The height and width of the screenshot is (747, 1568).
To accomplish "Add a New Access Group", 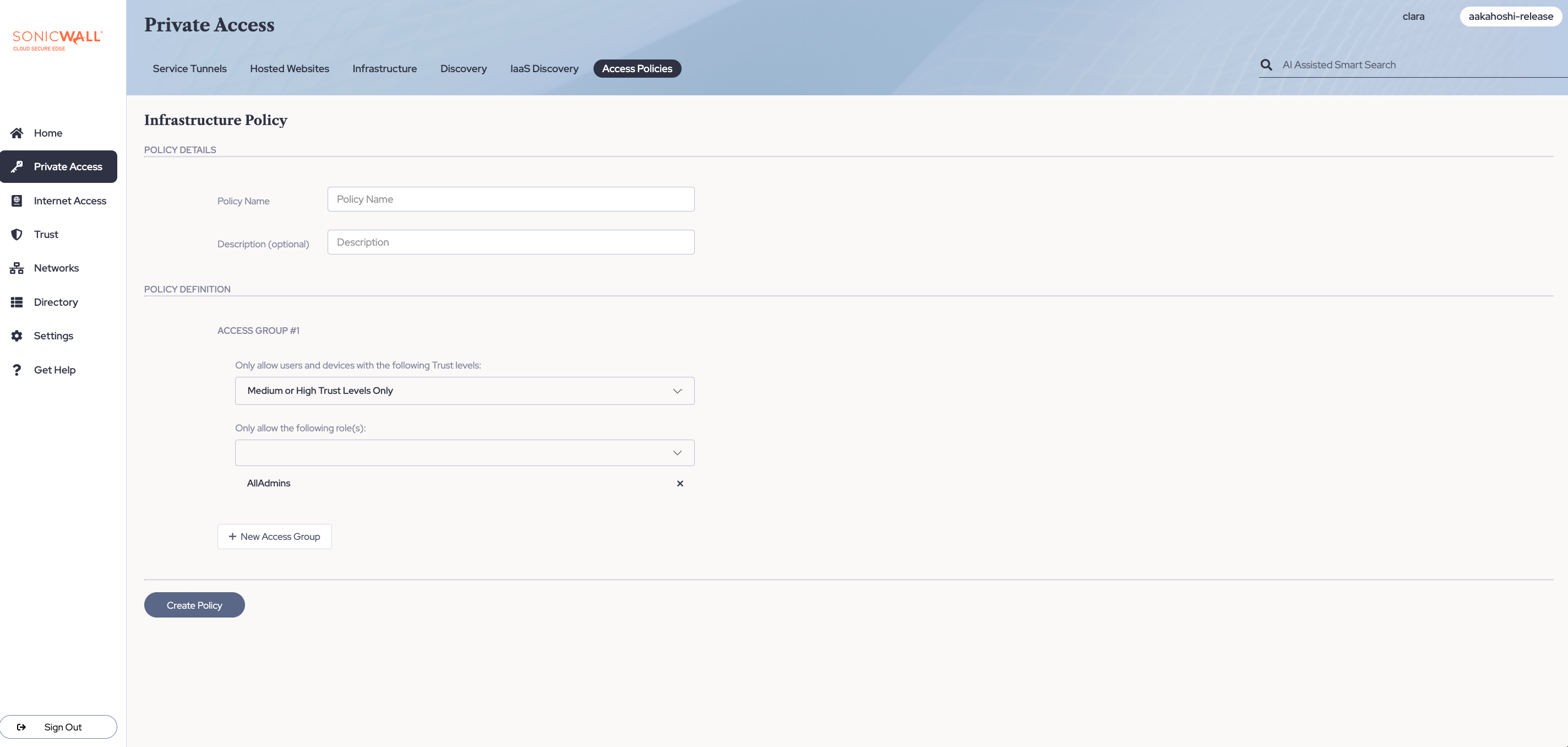I will coord(275,536).
